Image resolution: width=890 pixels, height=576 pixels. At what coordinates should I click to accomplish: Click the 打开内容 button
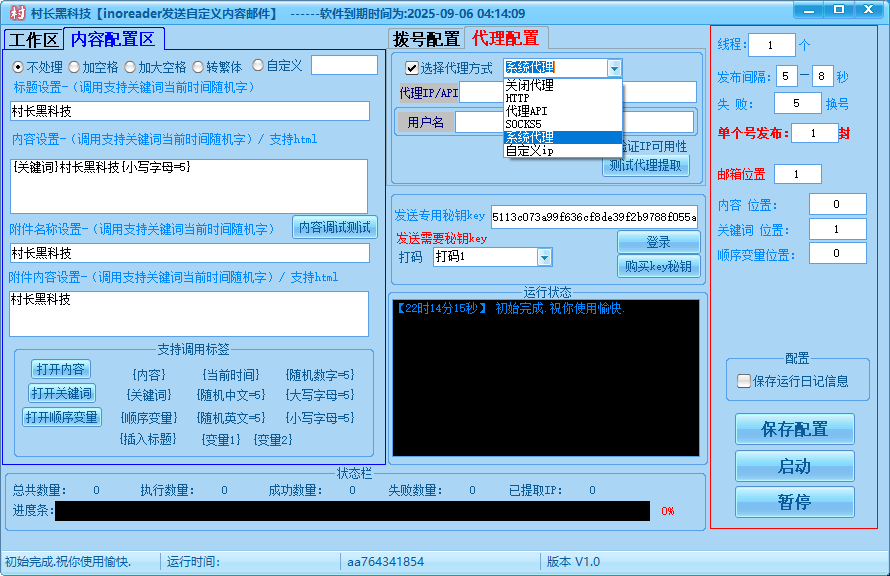tap(60, 368)
